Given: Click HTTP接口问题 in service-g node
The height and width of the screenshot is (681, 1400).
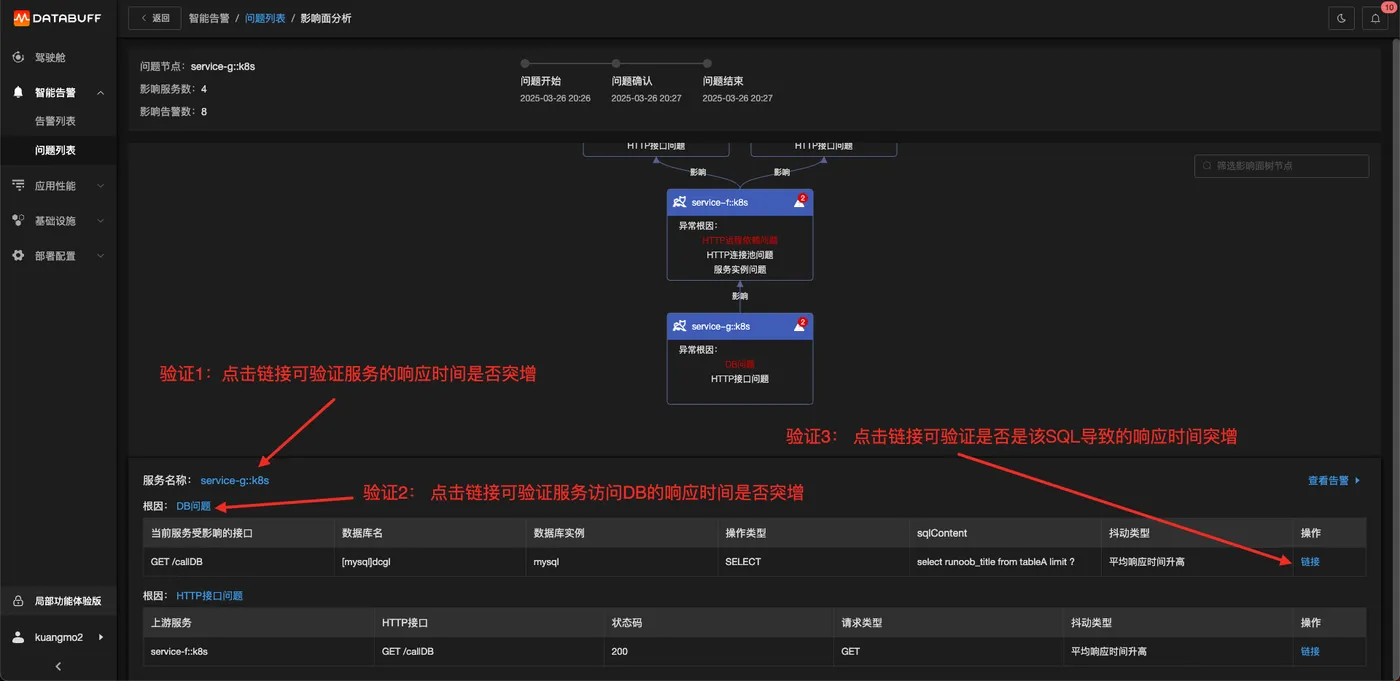Looking at the screenshot, I should pyautogui.click(x=740, y=379).
